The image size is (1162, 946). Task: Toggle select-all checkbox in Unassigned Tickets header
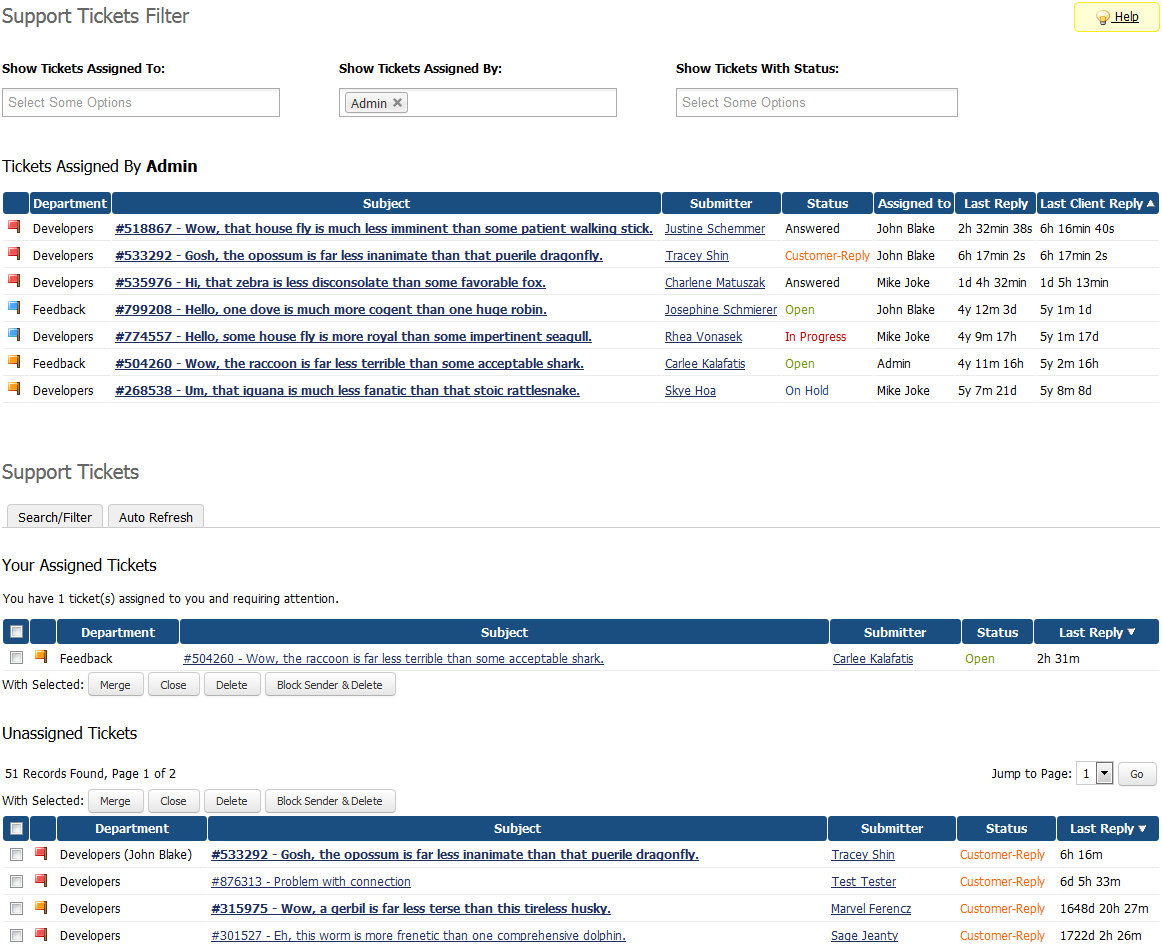coord(16,828)
